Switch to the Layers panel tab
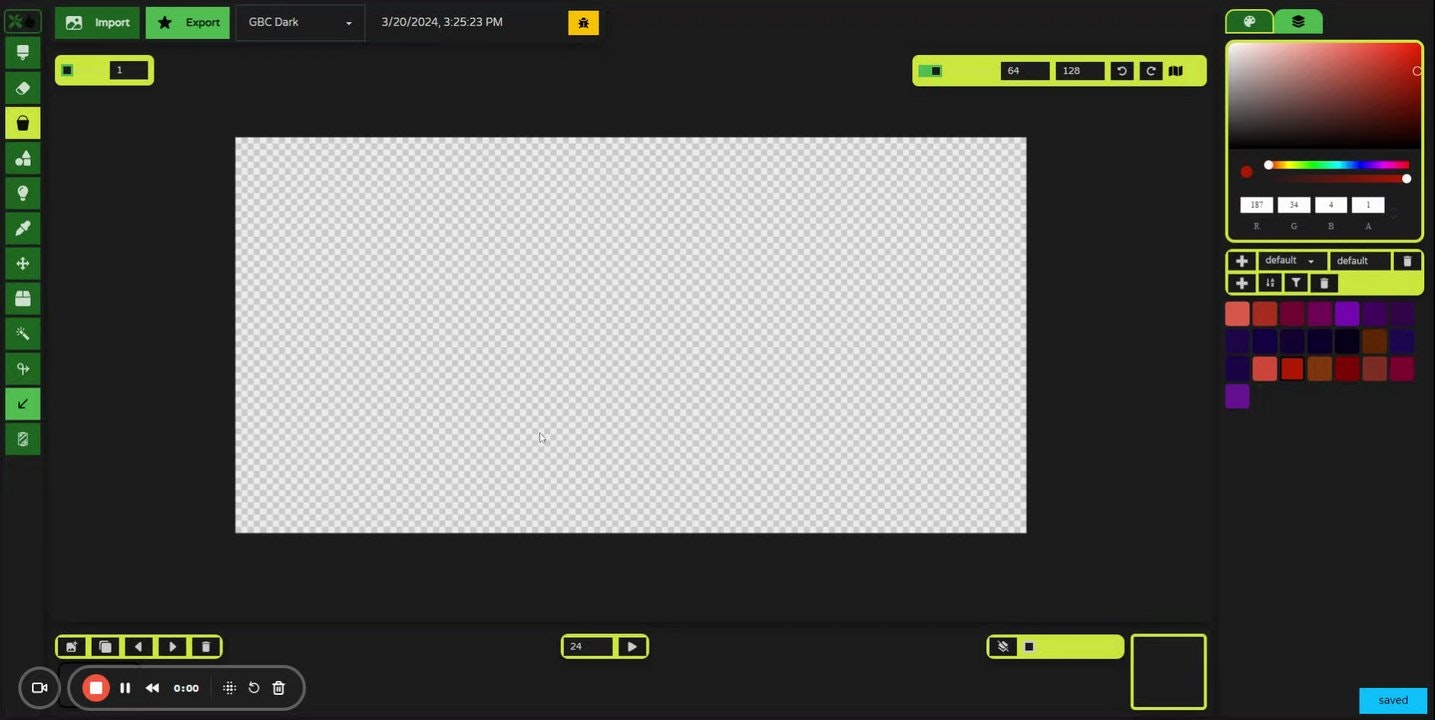1435x720 pixels. click(x=1298, y=20)
